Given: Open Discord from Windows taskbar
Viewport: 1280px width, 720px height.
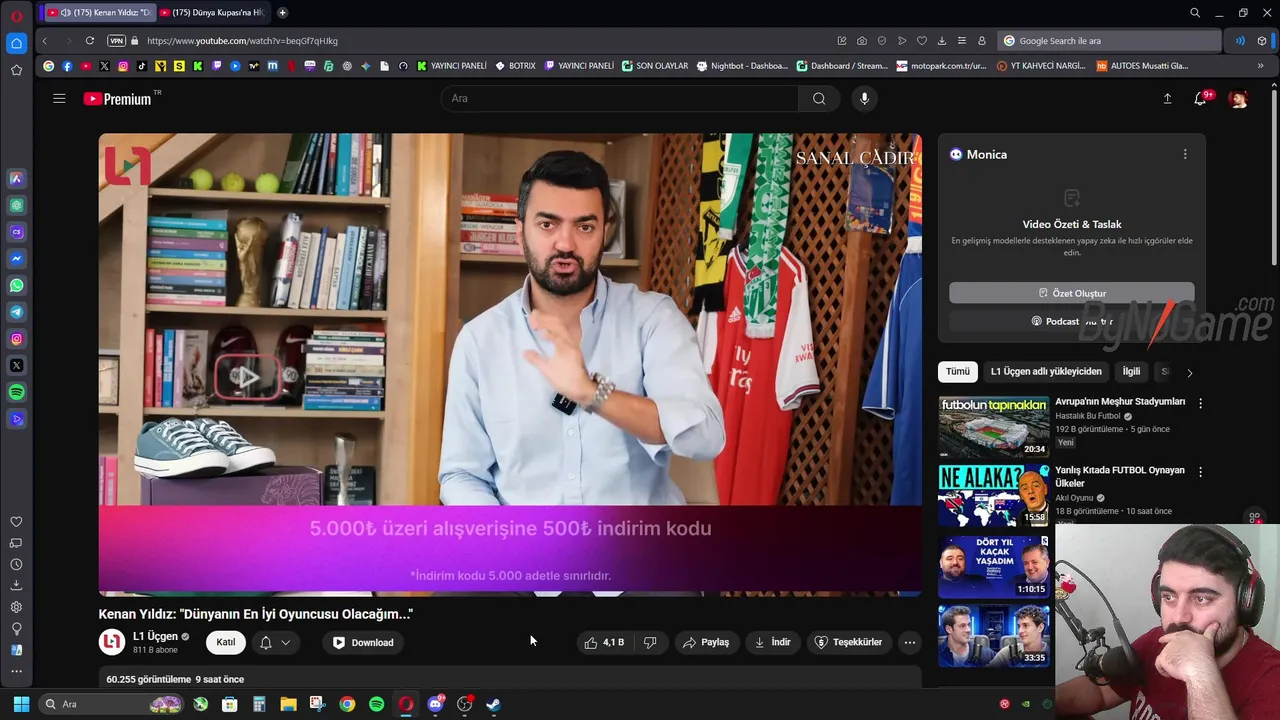Looking at the screenshot, I should click(435, 704).
